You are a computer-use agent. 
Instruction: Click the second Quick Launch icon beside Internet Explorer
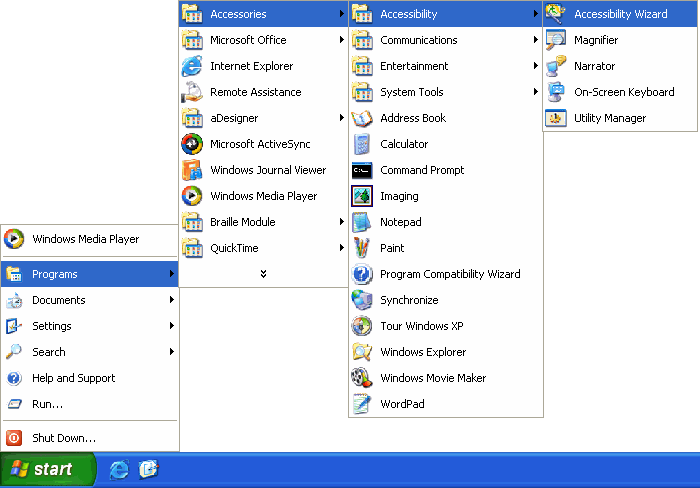pyautogui.click(x=148, y=470)
